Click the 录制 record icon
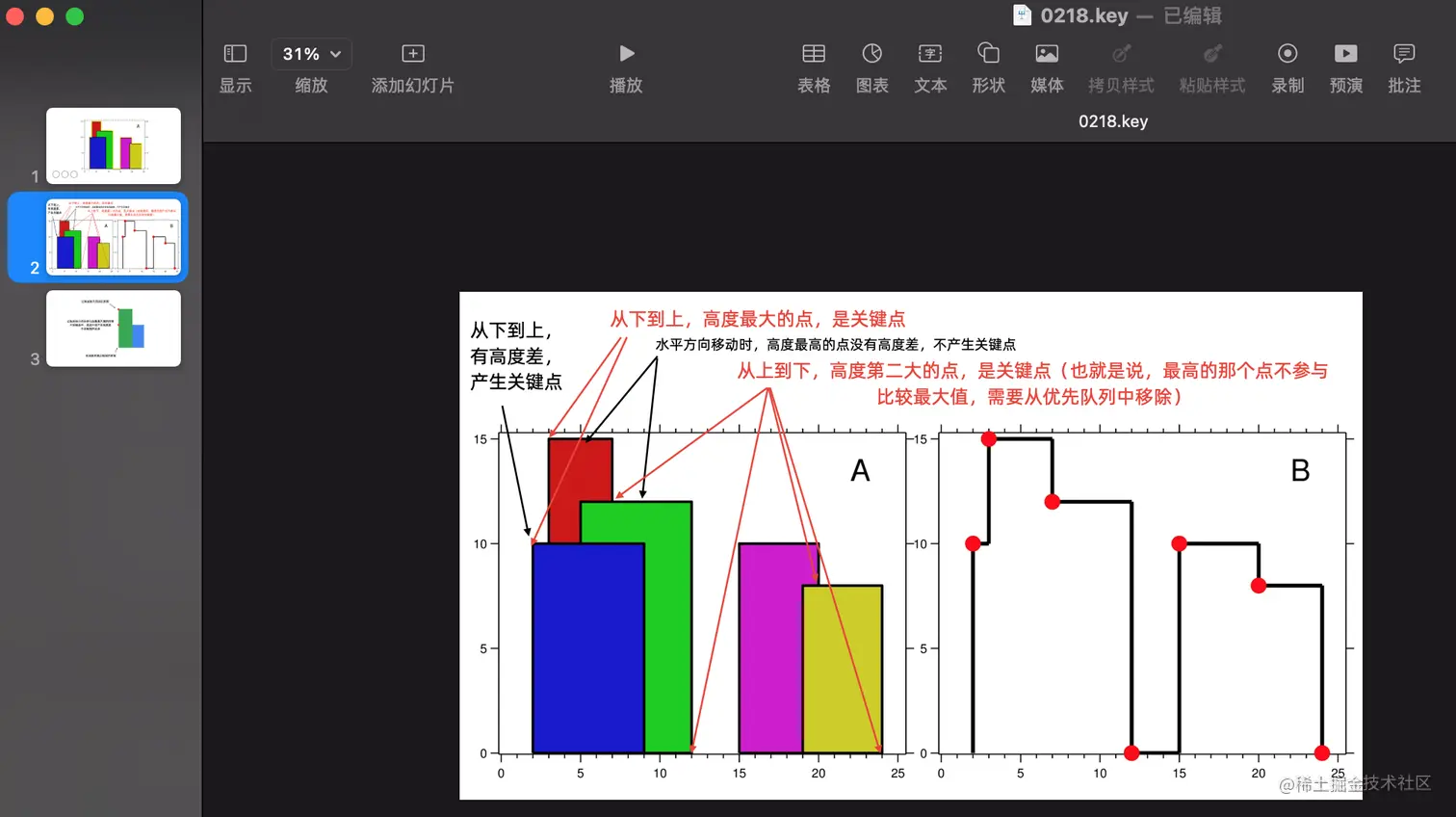Image resolution: width=1456 pixels, height=817 pixels. point(1287,53)
